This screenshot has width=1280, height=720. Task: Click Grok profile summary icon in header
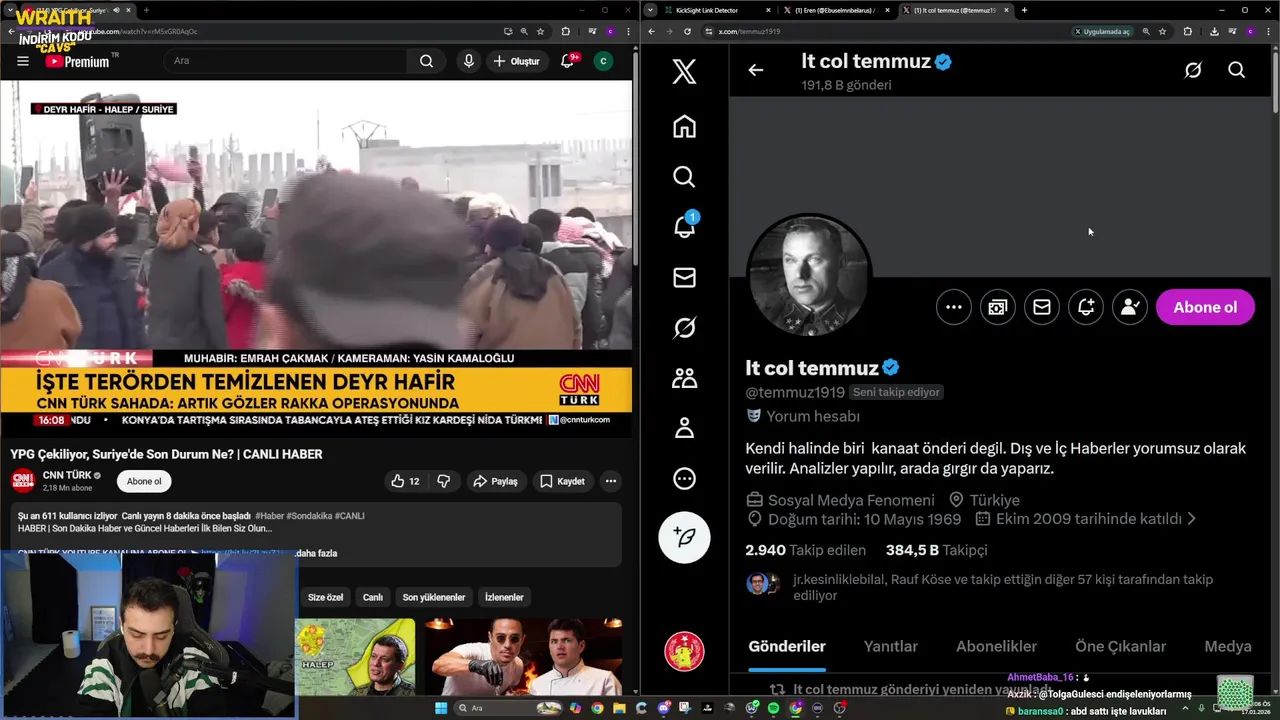coord(1192,70)
